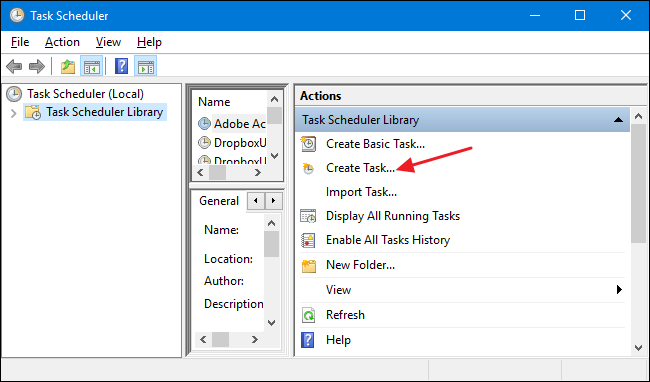Click the Forward arrow toolbar icon
Image resolution: width=650 pixels, height=382 pixels.
pos(37,66)
